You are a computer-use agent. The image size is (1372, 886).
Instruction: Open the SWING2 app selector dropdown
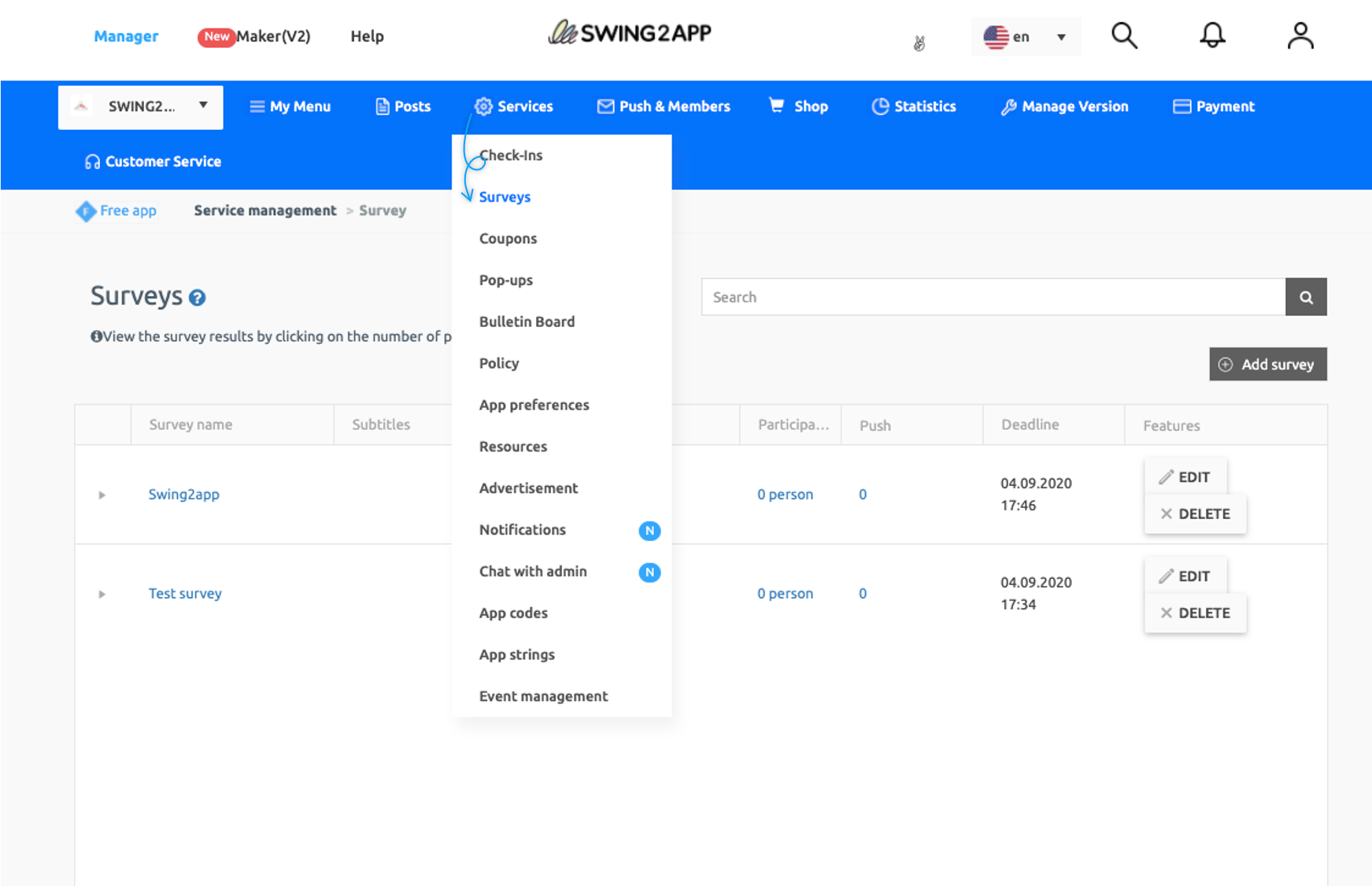pos(141,106)
